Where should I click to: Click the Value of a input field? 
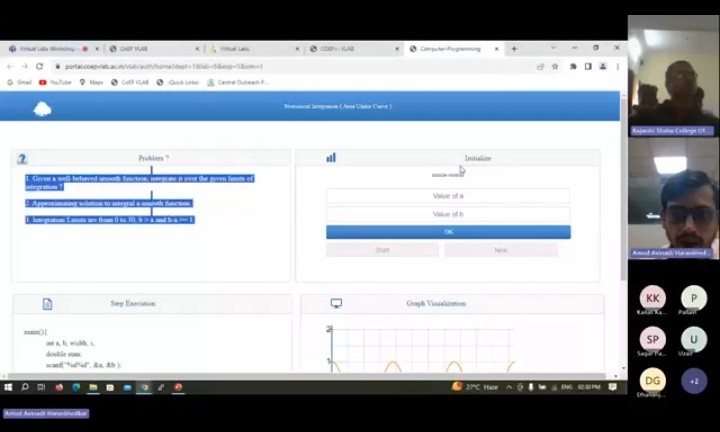(x=448, y=196)
